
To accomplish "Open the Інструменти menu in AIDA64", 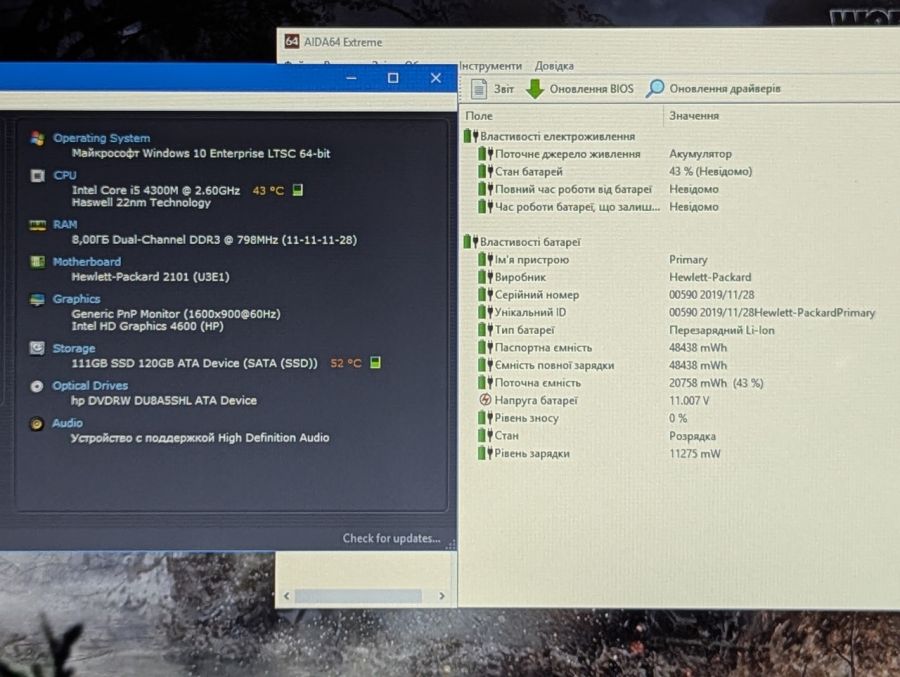I will (491, 66).
